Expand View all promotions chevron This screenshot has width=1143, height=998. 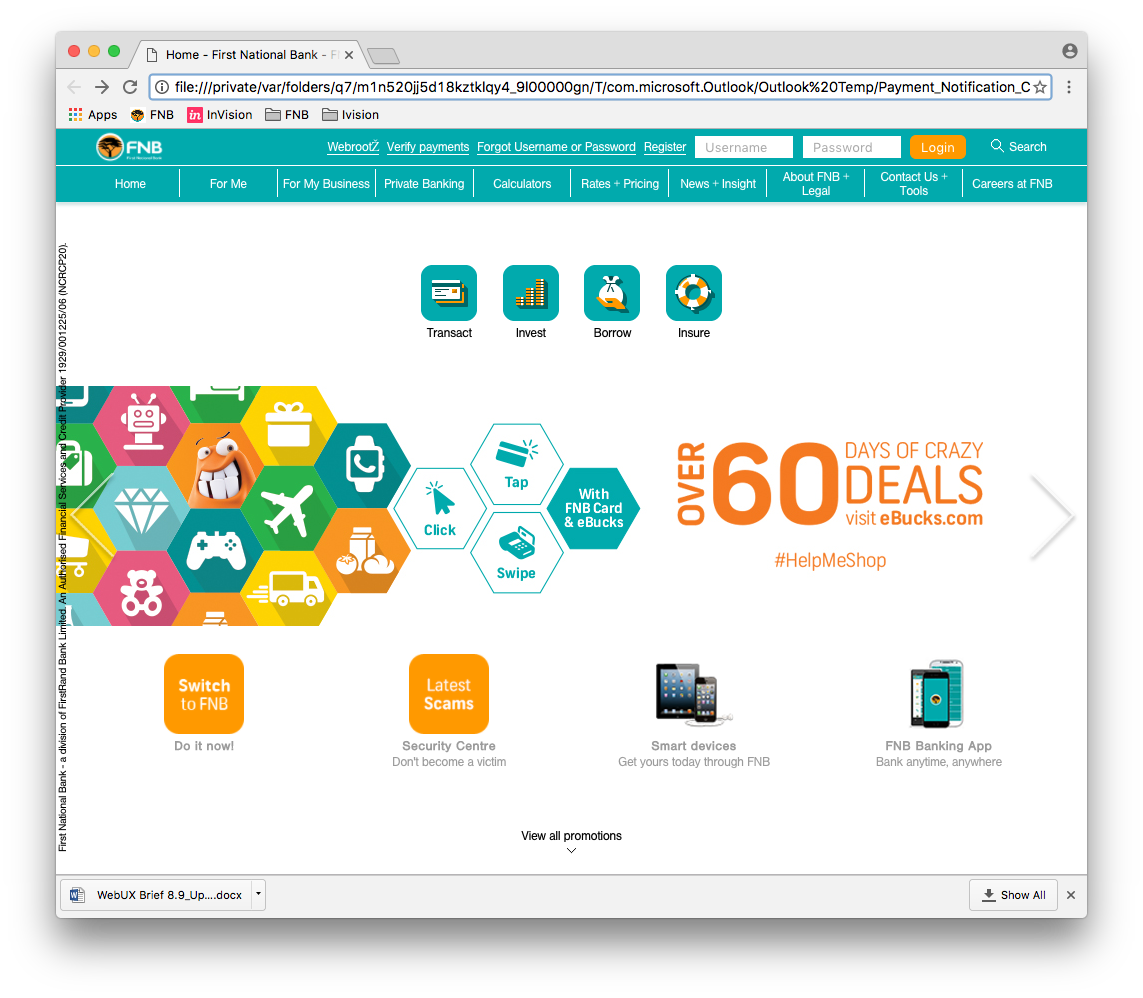click(572, 851)
